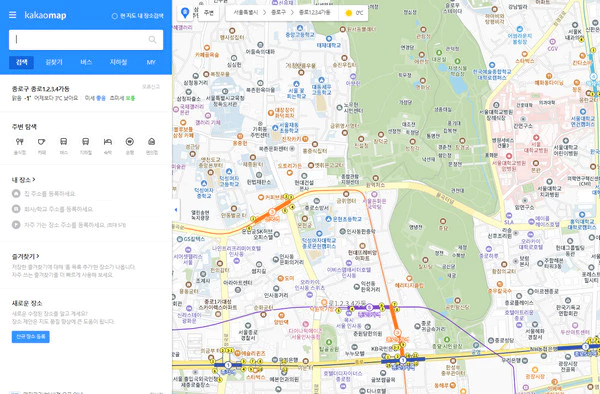Collapse the side panel with arrow handle
600x394 pixels.
point(176,210)
